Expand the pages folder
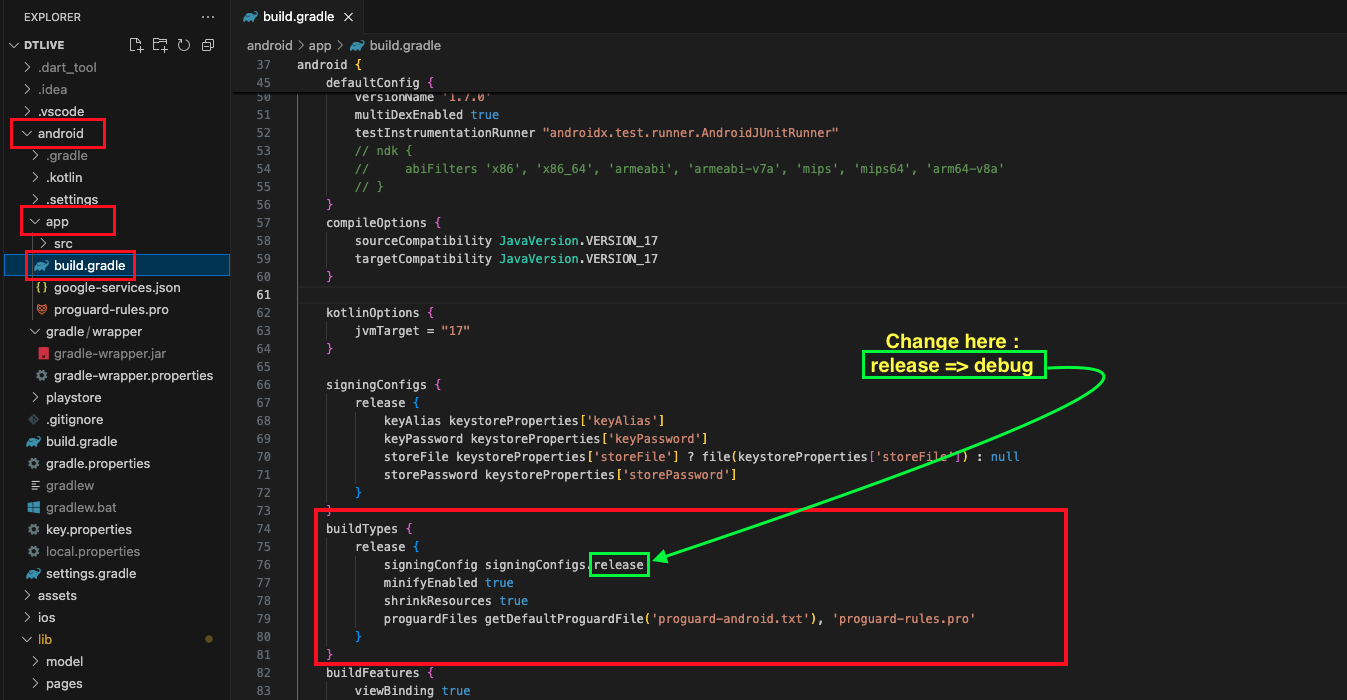The image size is (1347, 700). [36, 683]
